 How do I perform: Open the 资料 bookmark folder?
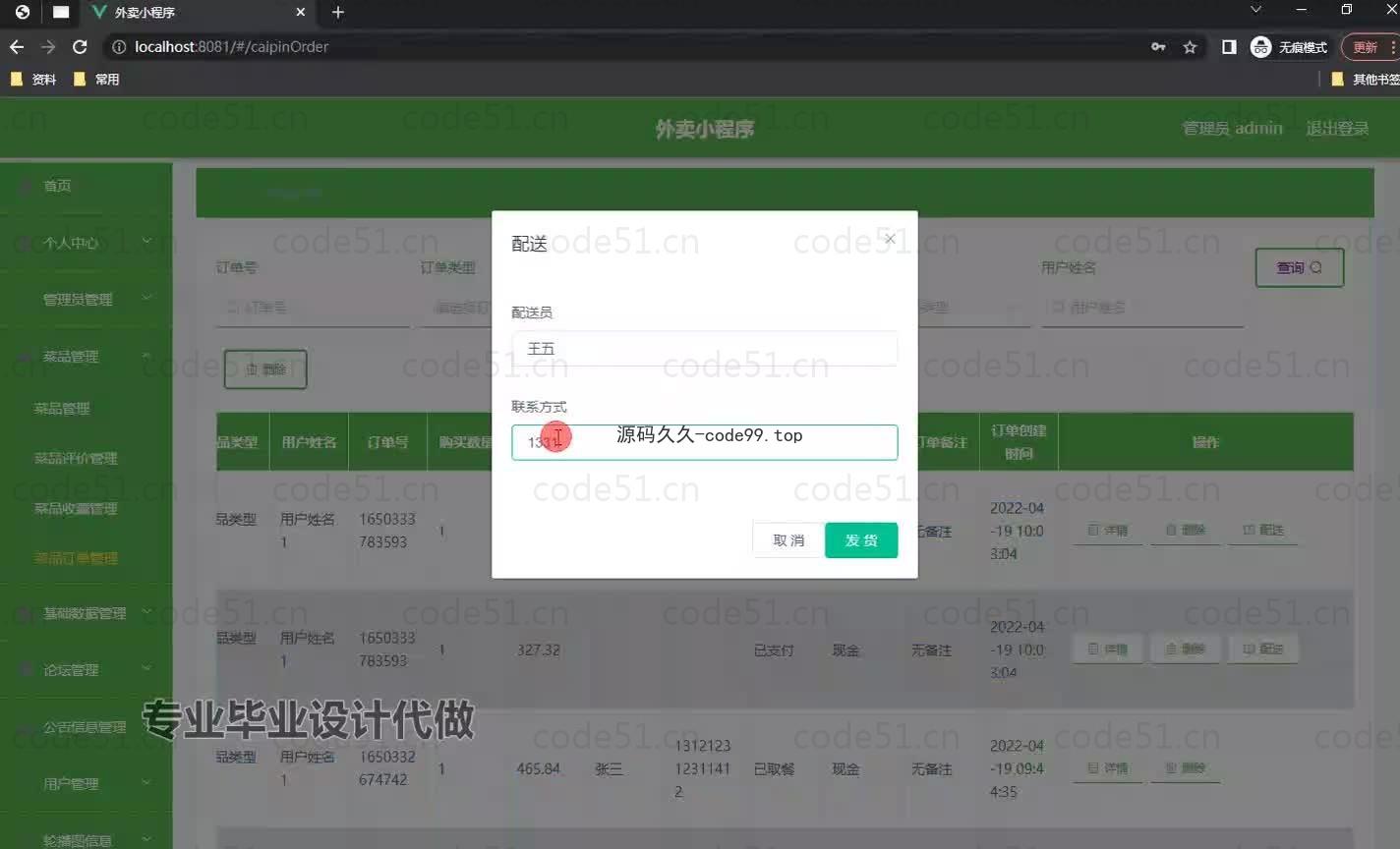coord(32,80)
